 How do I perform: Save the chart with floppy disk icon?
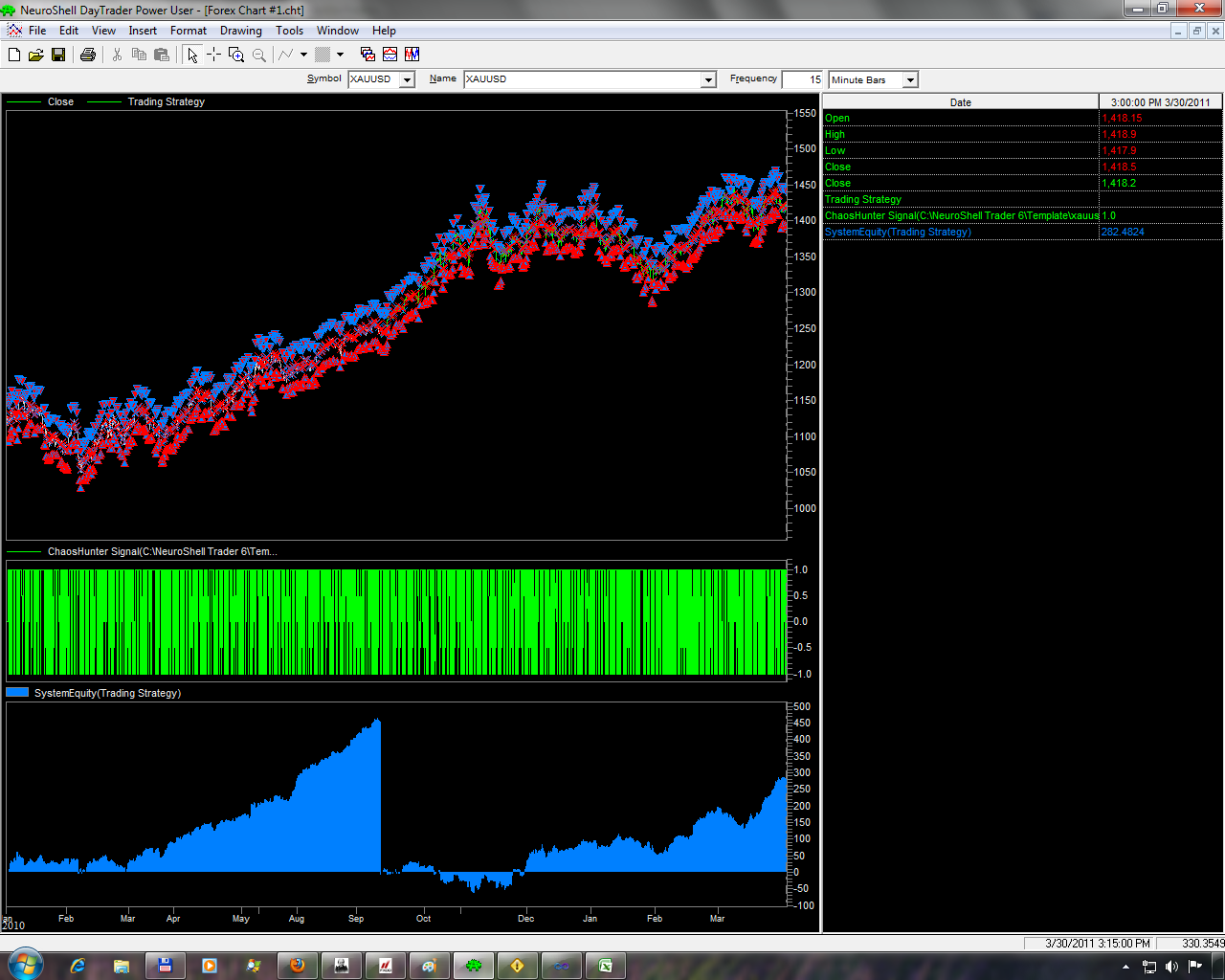(58, 55)
